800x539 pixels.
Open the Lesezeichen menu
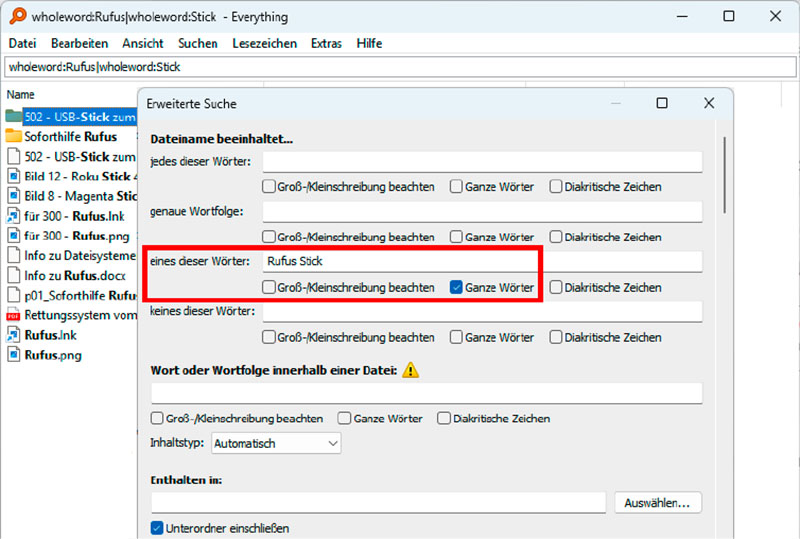265,43
